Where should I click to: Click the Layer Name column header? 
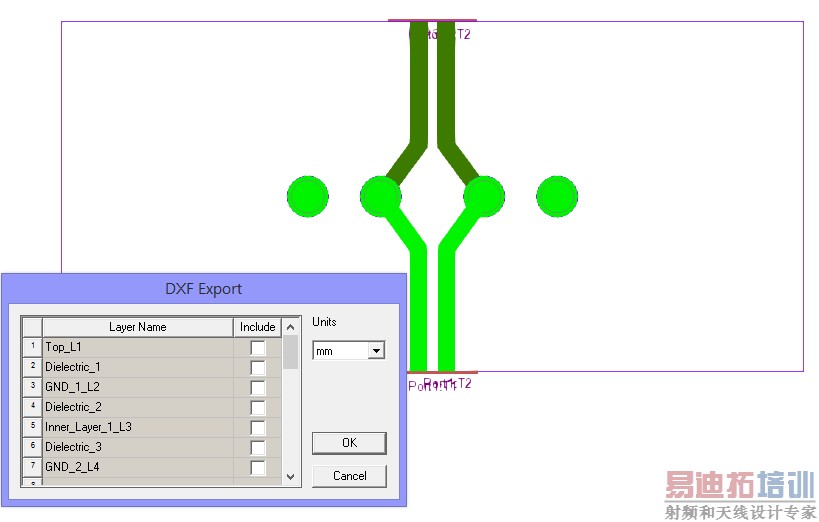[x=138, y=327]
